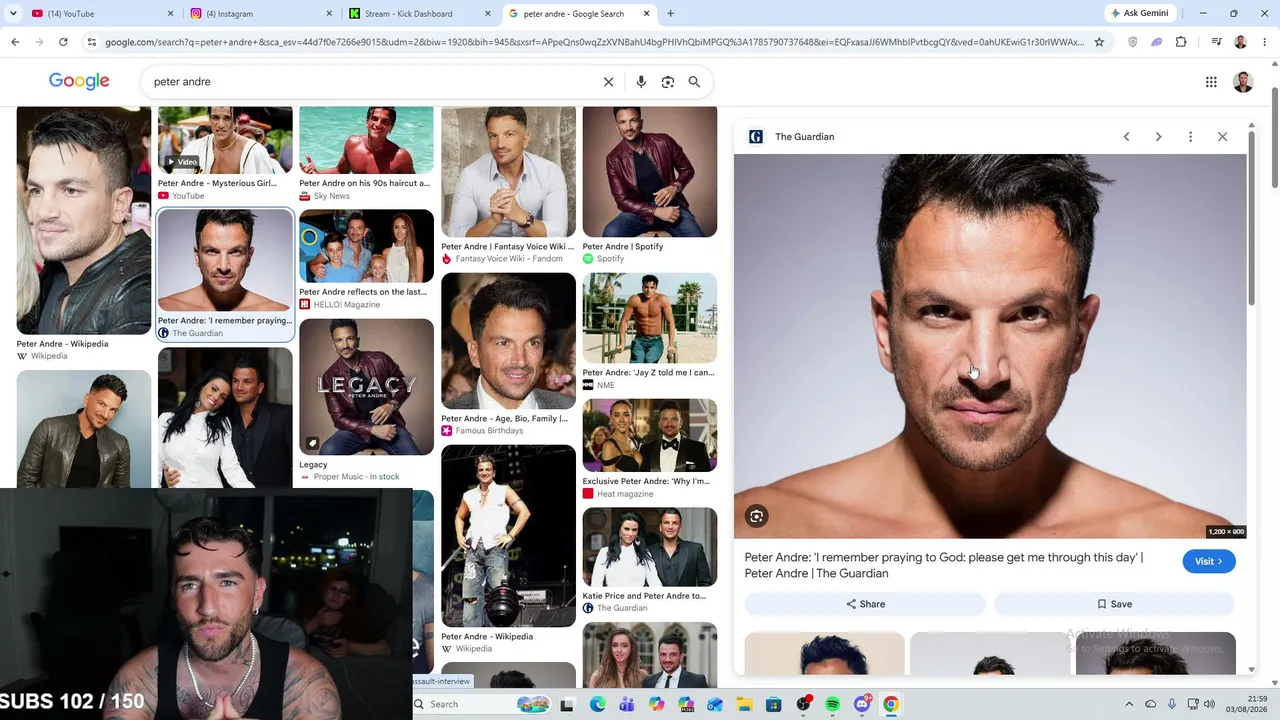Open the Google account avatar on the page
Image resolution: width=1280 pixels, height=720 pixels.
click(1243, 82)
